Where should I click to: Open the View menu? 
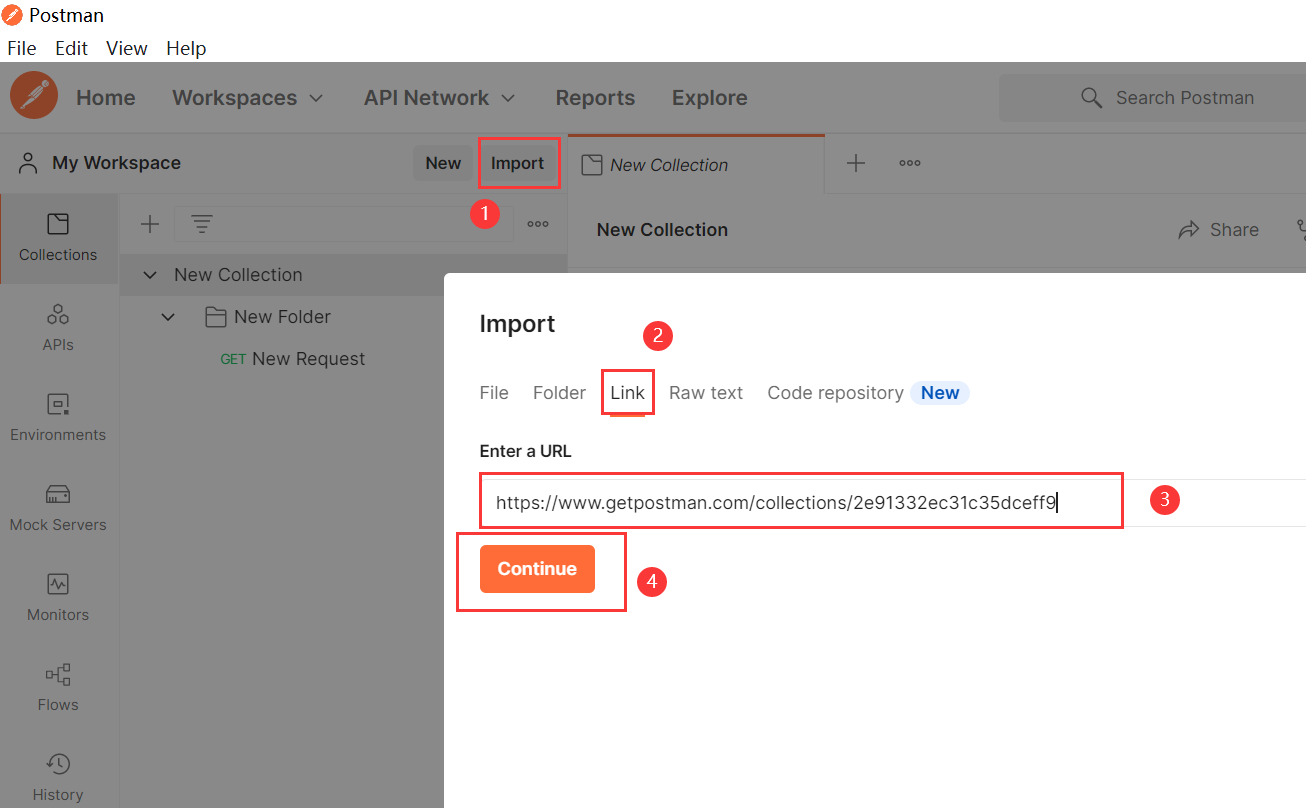point(127,48)
